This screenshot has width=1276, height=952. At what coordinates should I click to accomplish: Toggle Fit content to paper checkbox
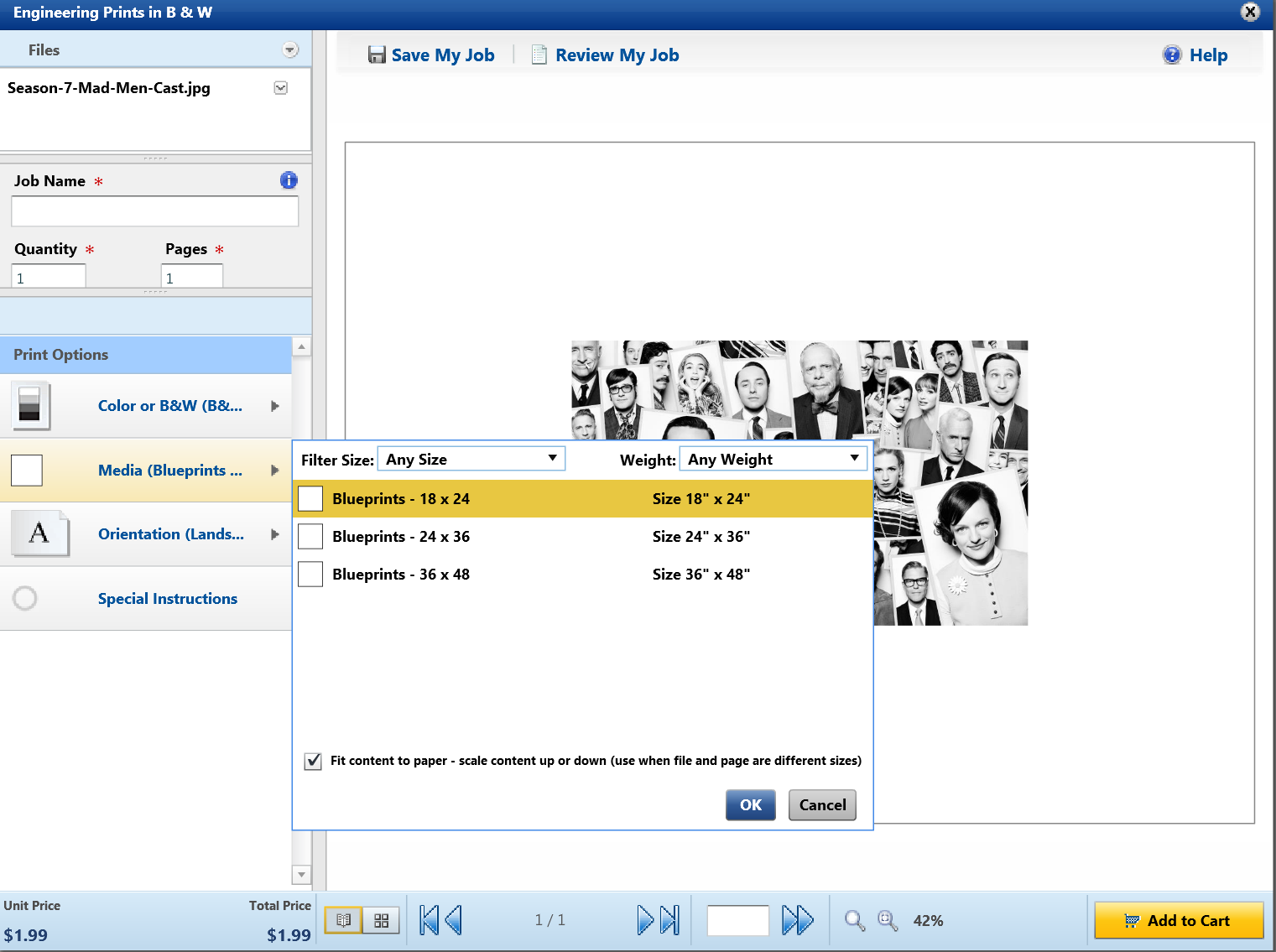coord(313,761)
